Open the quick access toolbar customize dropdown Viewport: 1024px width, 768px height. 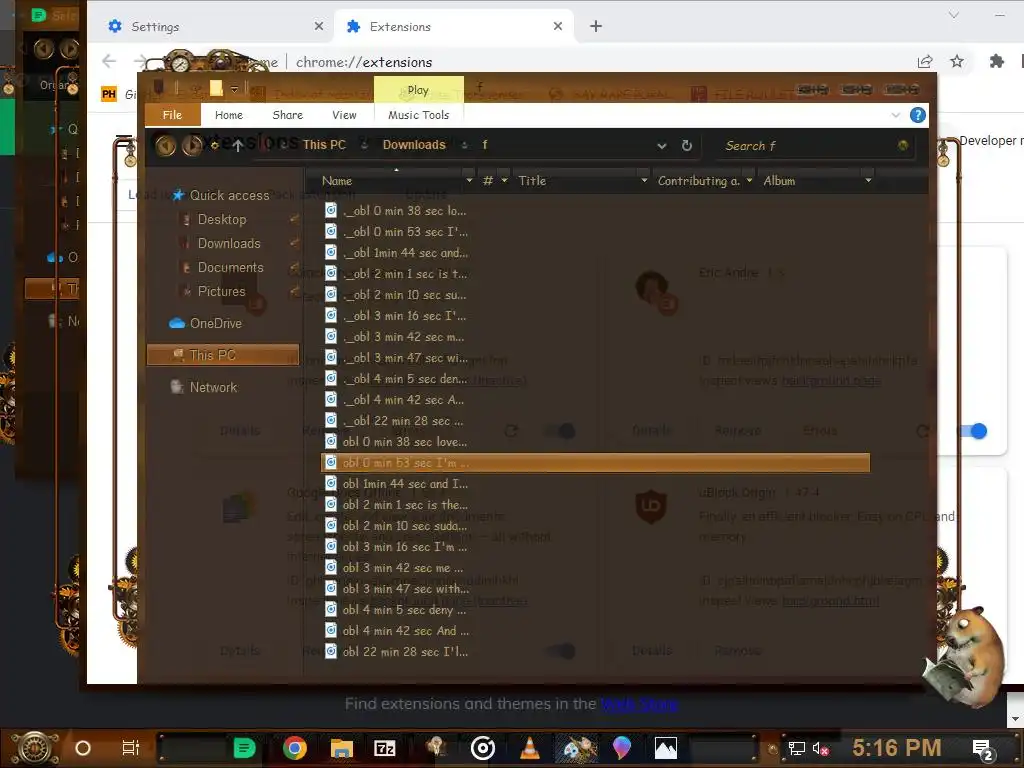coord(234,89)
